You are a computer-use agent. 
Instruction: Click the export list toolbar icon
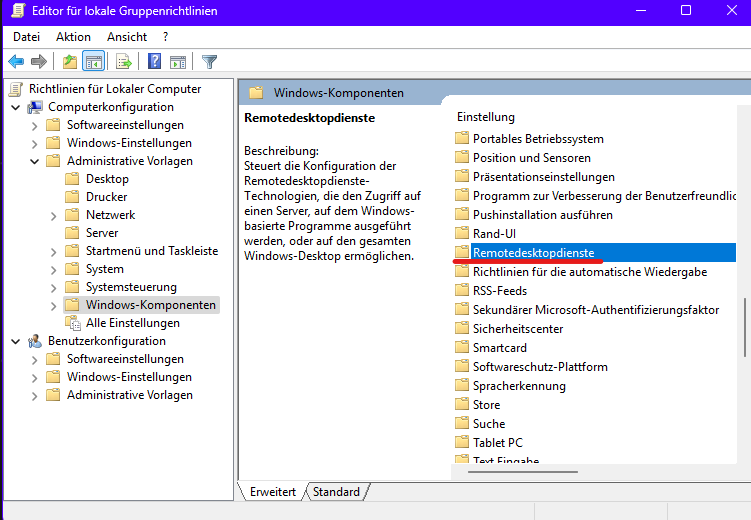click(124, 61)
